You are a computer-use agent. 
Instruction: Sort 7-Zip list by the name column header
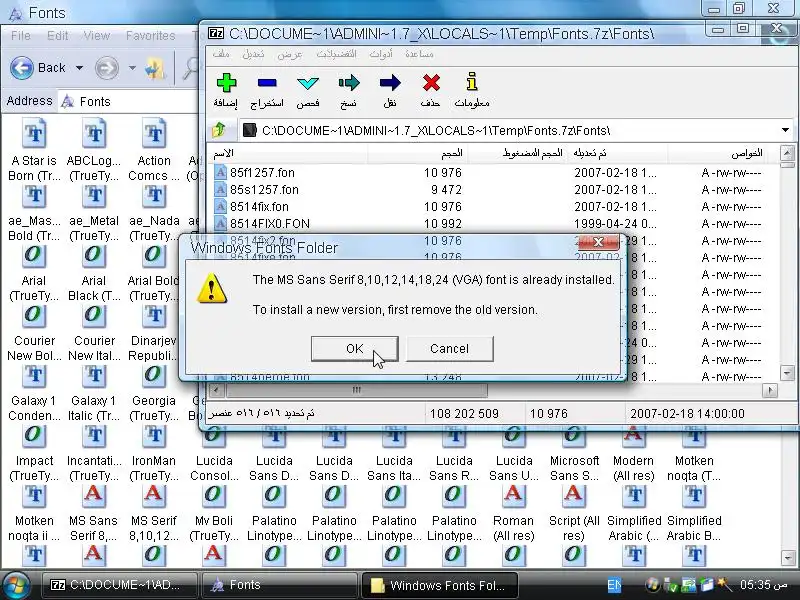(288, 153)
